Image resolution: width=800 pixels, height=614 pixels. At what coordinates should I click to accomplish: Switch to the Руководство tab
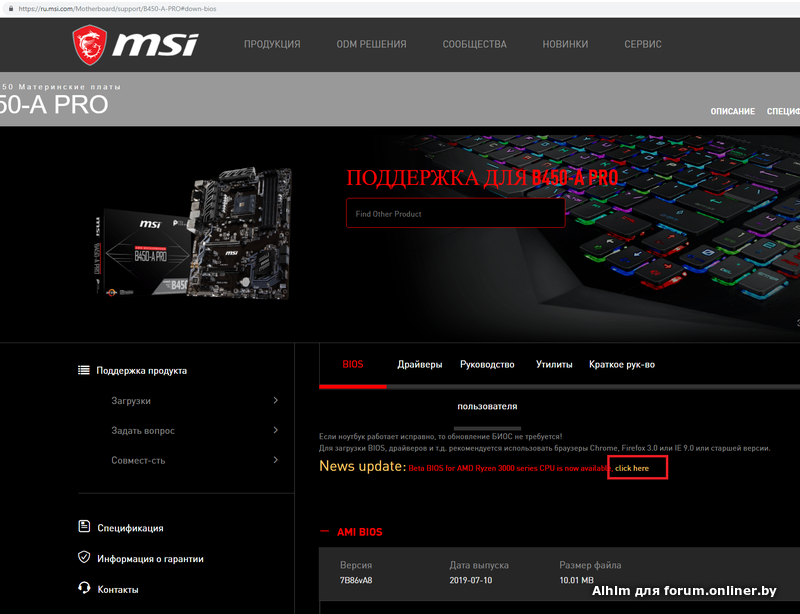pos(487,364)
